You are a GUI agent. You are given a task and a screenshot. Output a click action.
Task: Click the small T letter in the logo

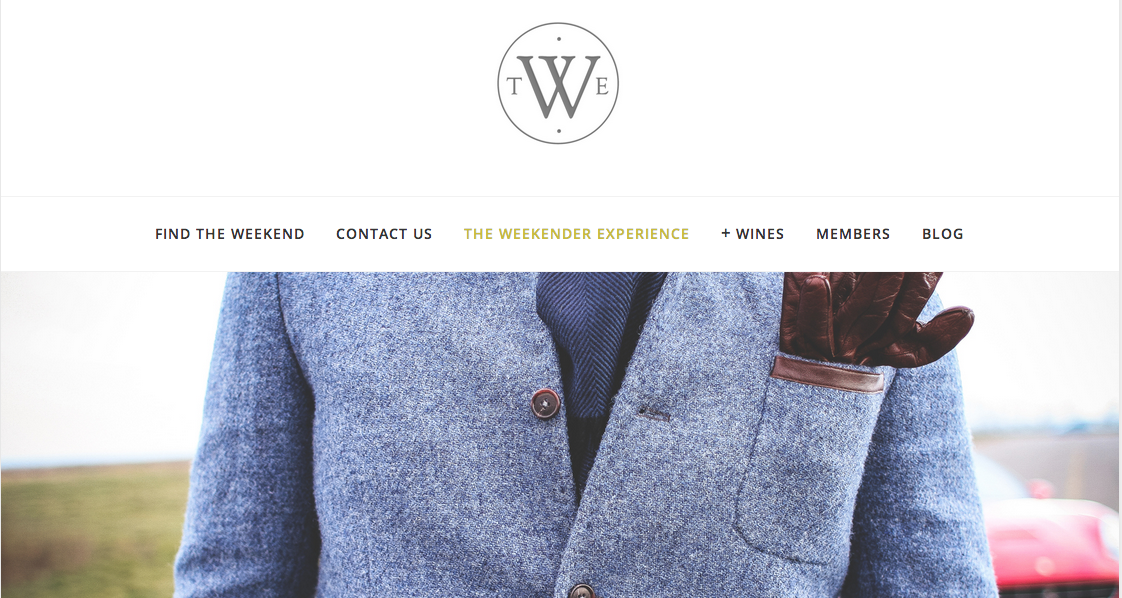click(513, 87)
